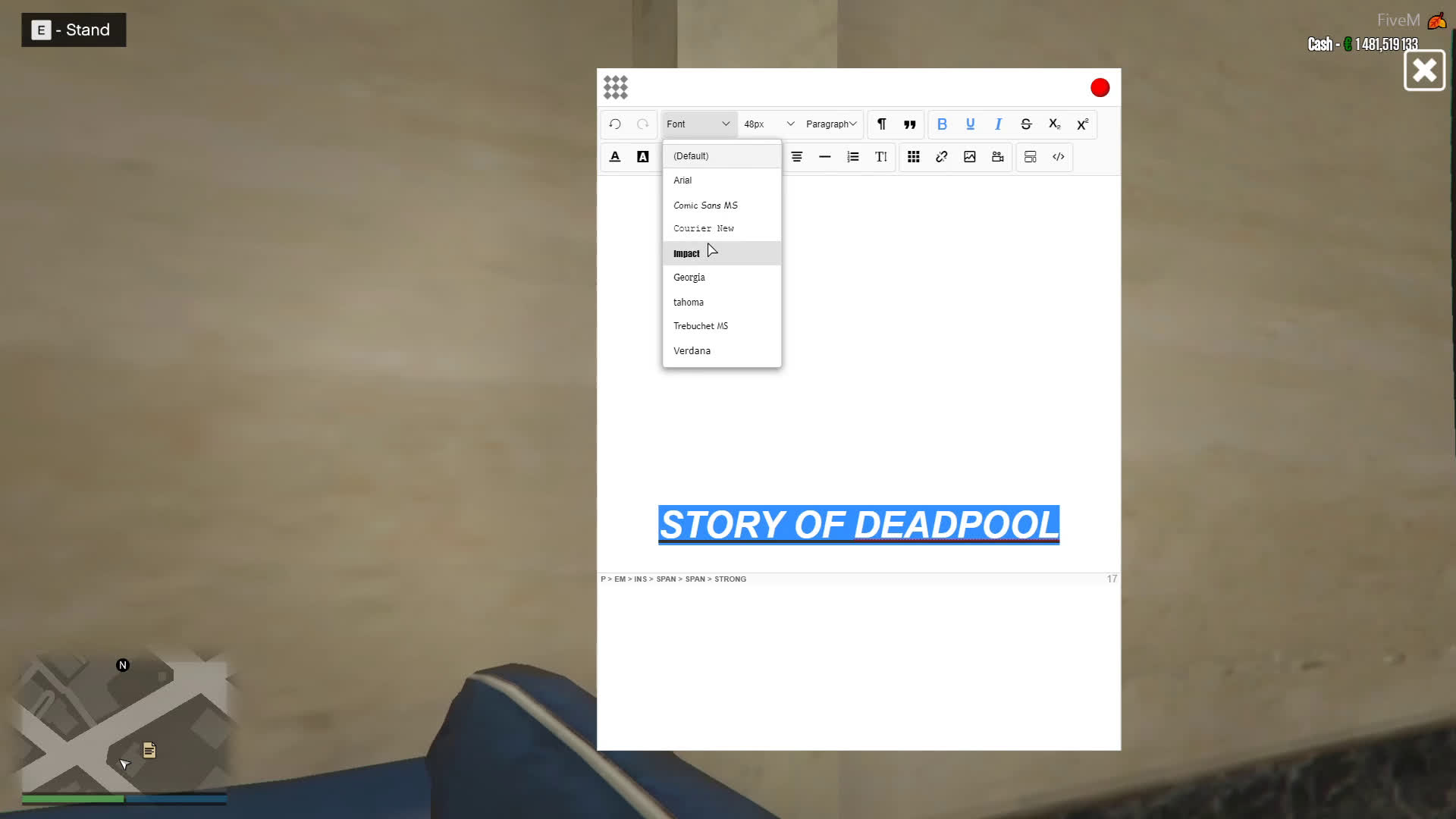Choose Courier New font
The image size is (1456, 819).
pyautogui.click(x=722, y=228)
